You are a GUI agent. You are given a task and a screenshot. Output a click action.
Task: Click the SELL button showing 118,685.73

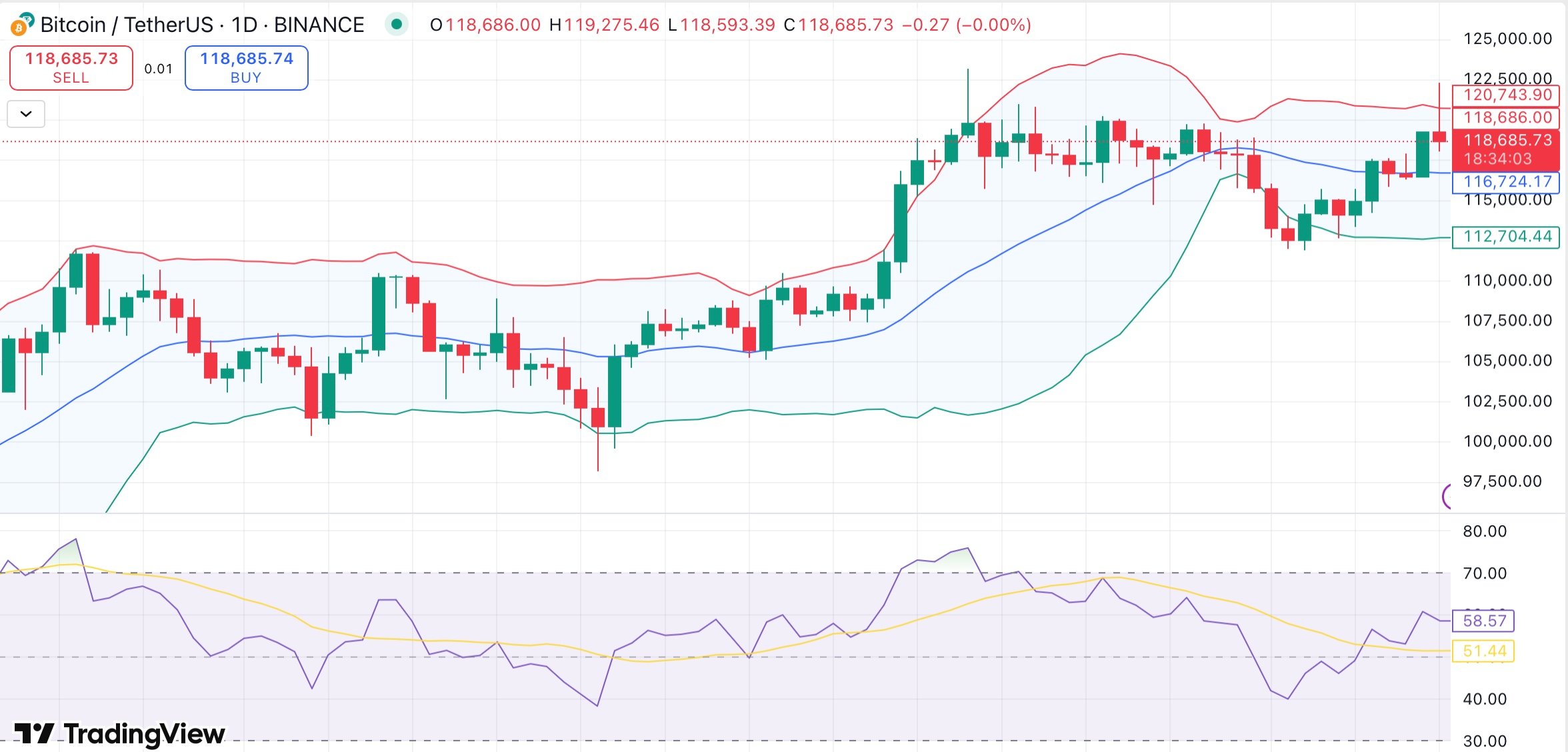point(71,67)
